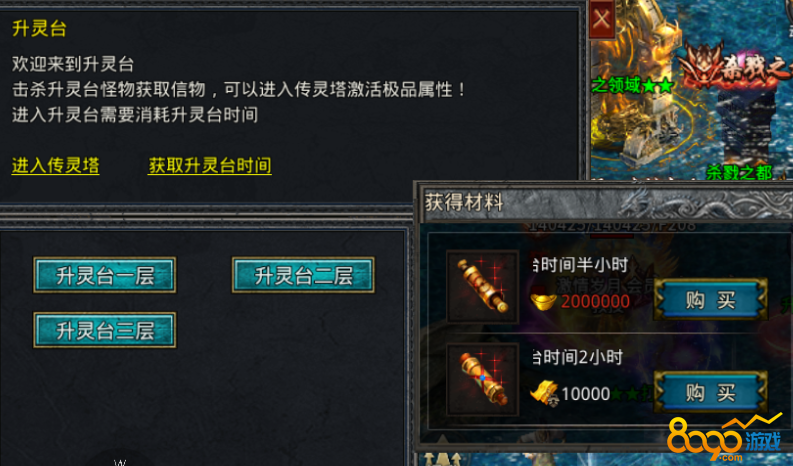
Task: Follow the 获取升灵台时间 link
Action: 209,166
